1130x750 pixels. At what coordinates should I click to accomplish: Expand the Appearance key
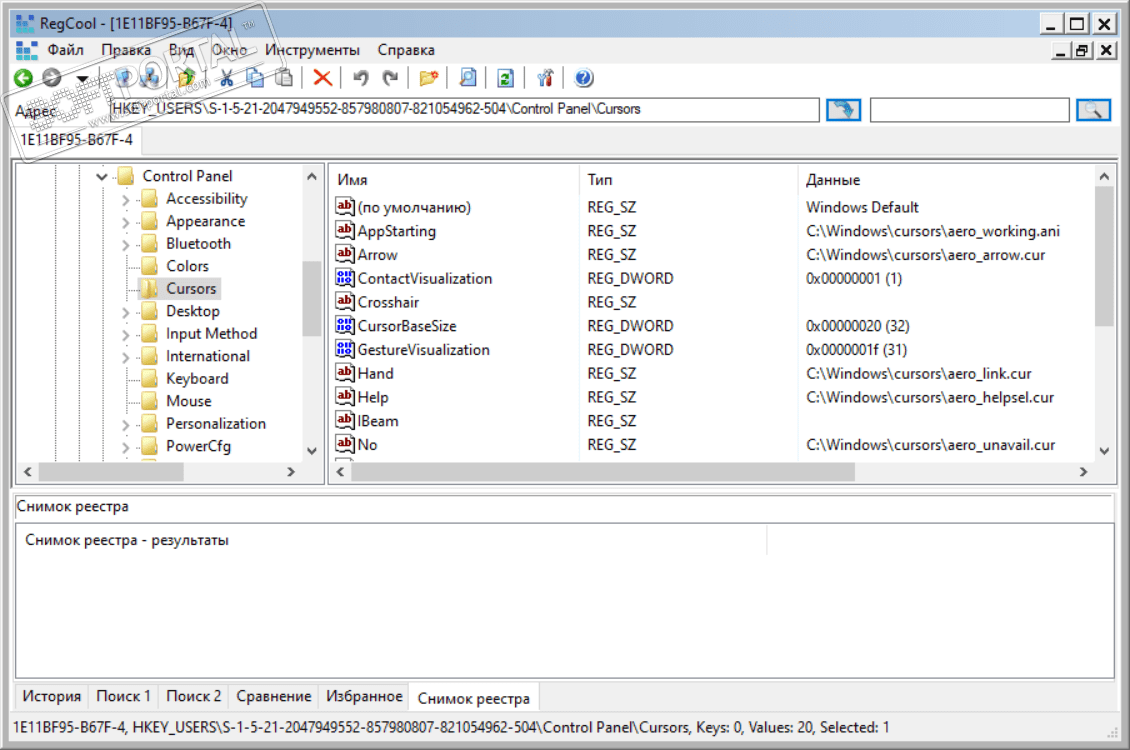(x=125, y=222)
